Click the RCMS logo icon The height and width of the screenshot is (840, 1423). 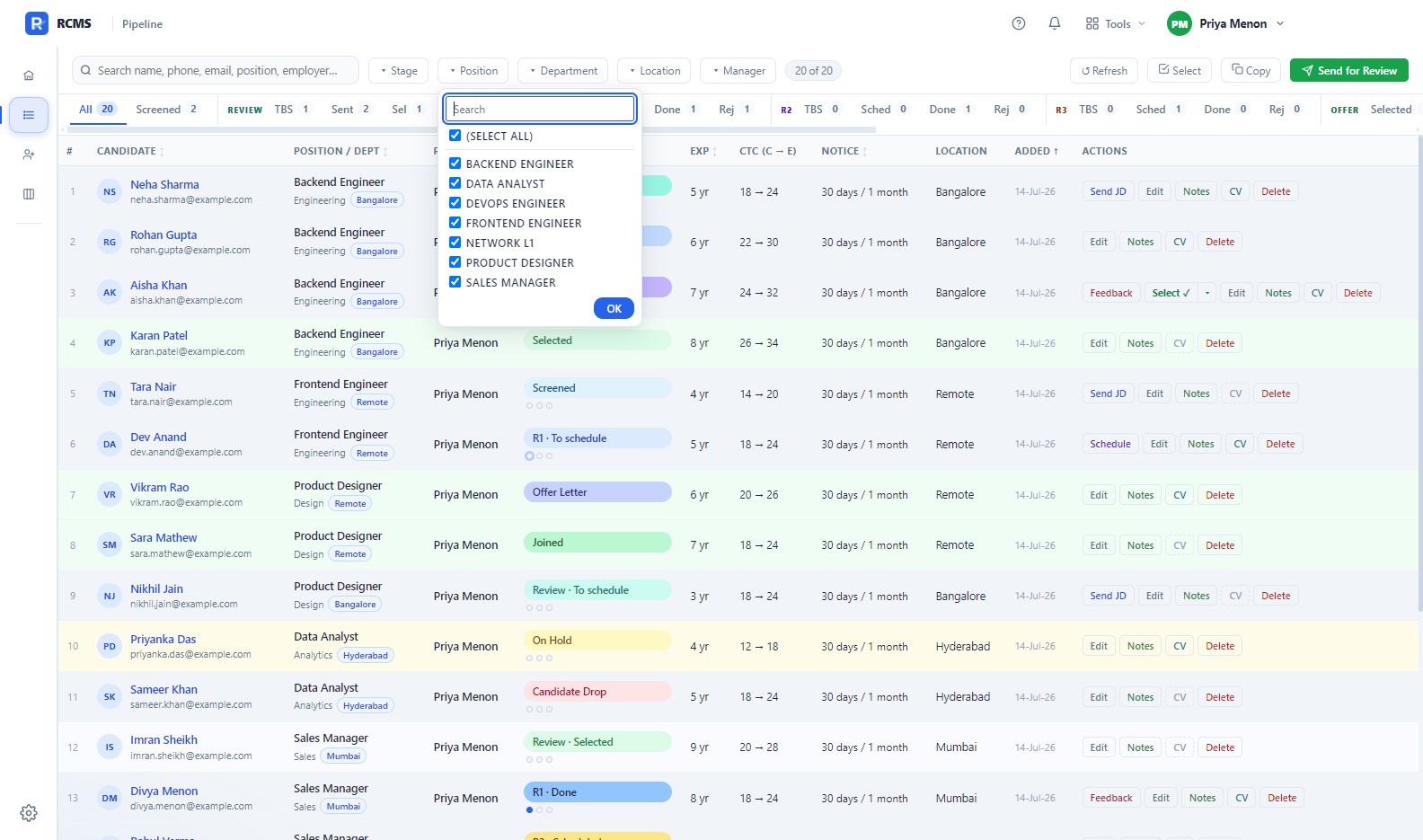[x=37, y=23]
